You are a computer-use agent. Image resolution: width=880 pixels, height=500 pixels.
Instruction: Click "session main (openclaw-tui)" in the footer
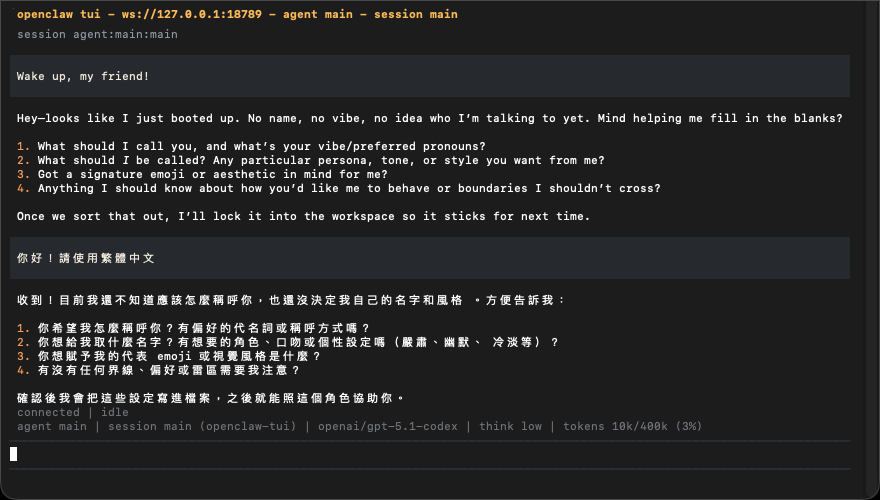205,426
